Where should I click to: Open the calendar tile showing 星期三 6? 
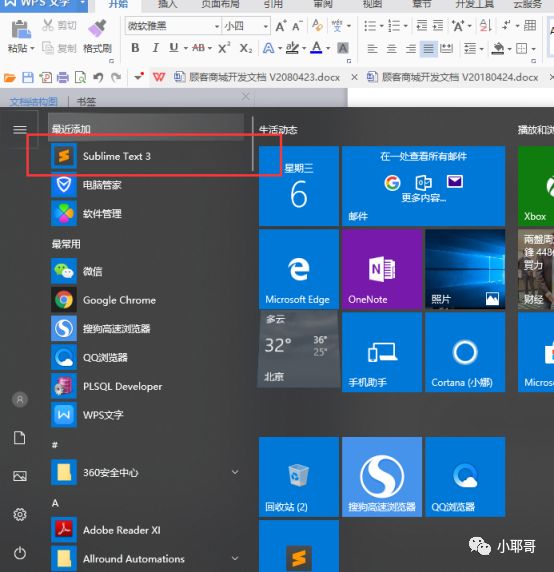click(x=299, y=186)
